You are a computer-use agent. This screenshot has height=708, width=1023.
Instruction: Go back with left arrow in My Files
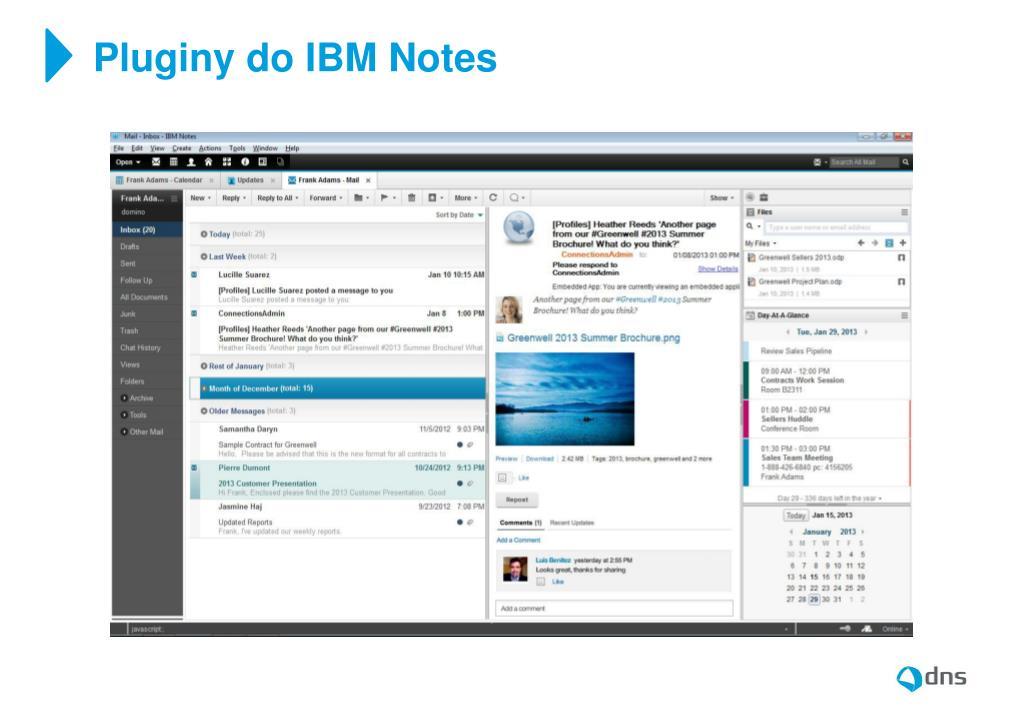click(861, 243)
